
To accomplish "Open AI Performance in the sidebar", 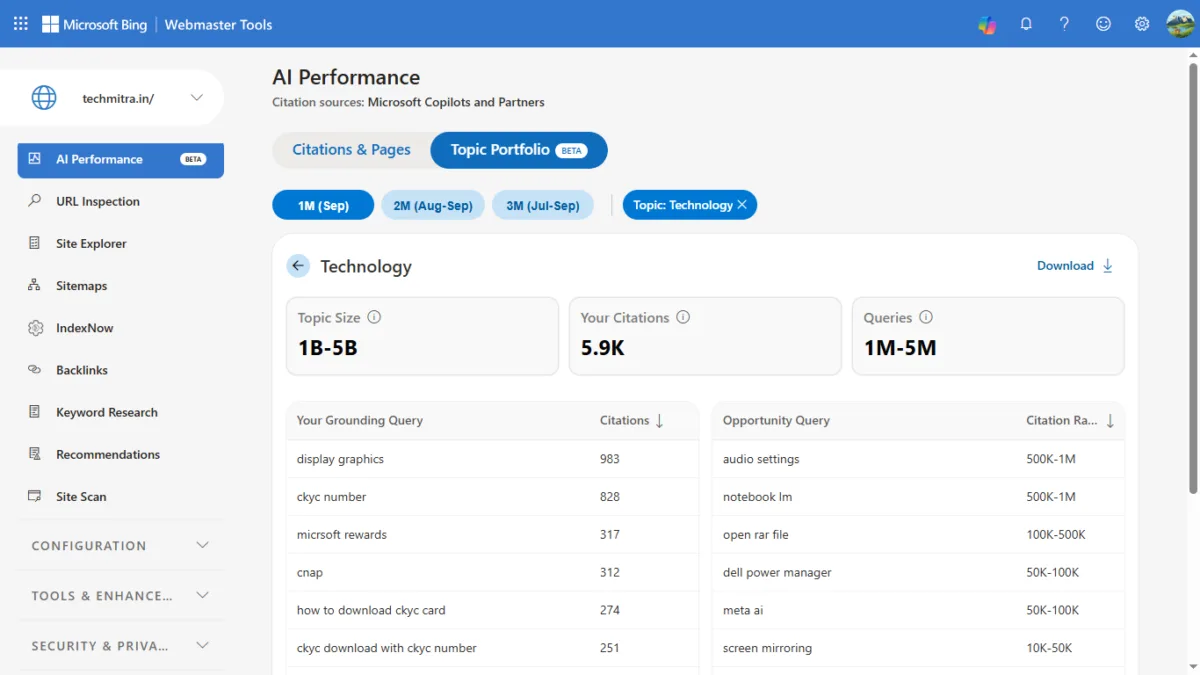I will click(x=120, y=160).
